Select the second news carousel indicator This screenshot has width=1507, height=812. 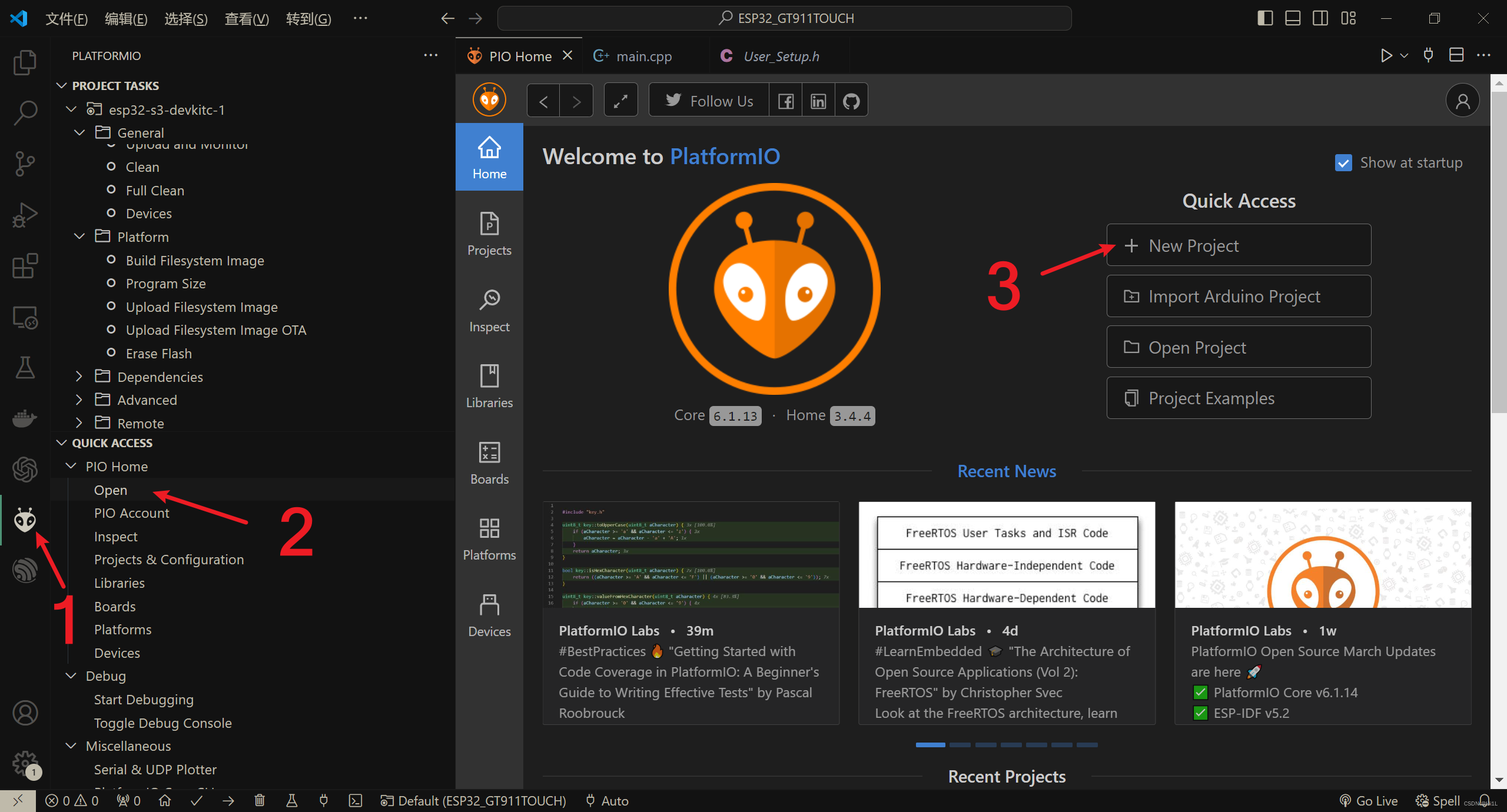[960, 745]
